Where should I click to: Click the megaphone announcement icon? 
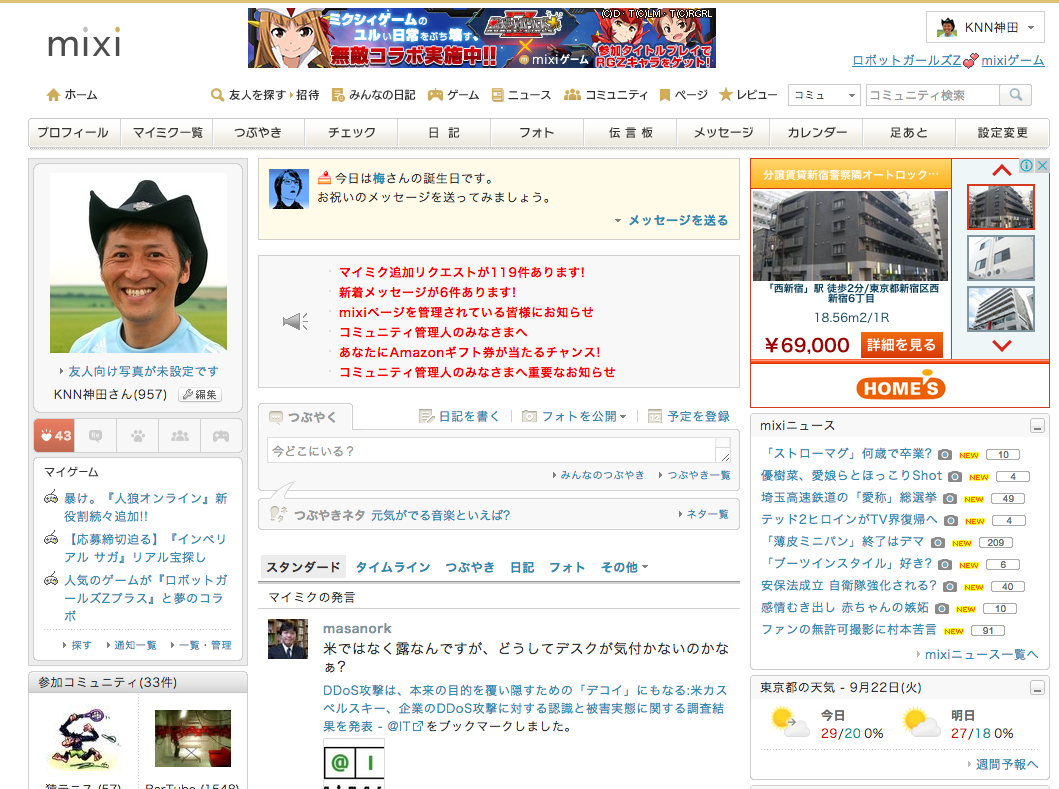tap(295, 322)
